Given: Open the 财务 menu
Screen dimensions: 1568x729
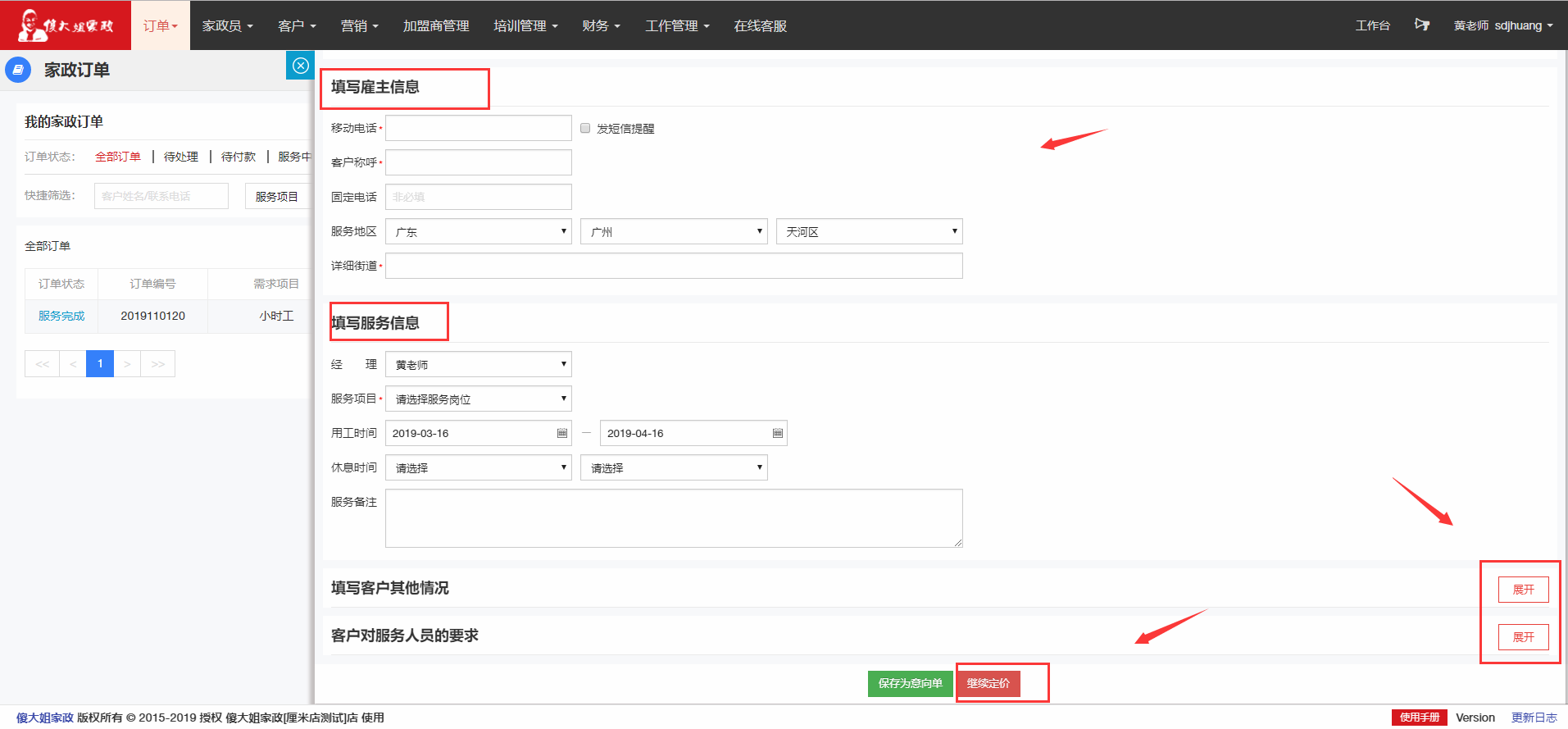Looking at the screenshot, I should 601,25.
